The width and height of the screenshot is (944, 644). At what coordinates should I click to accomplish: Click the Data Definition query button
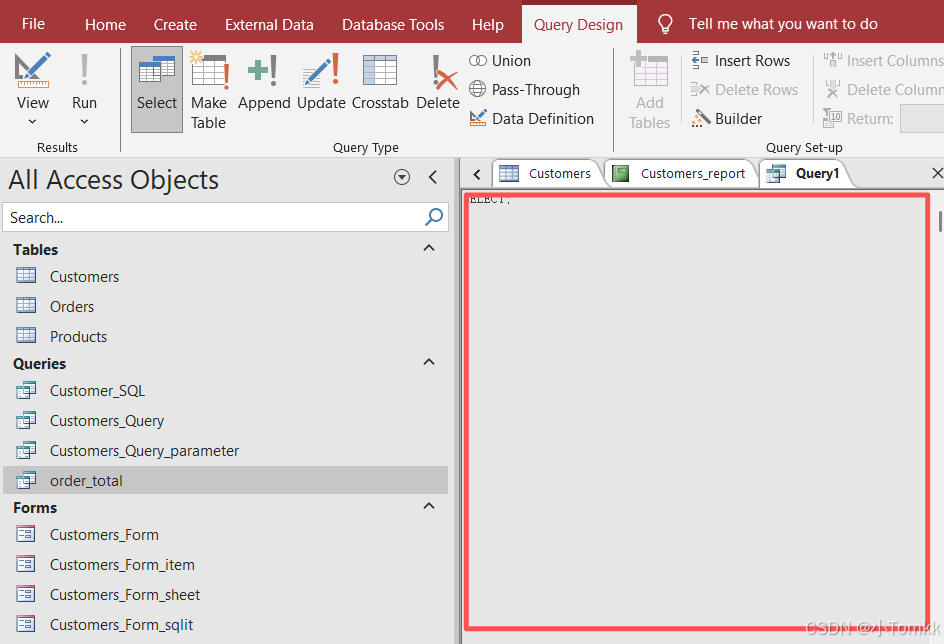(532, 119)
